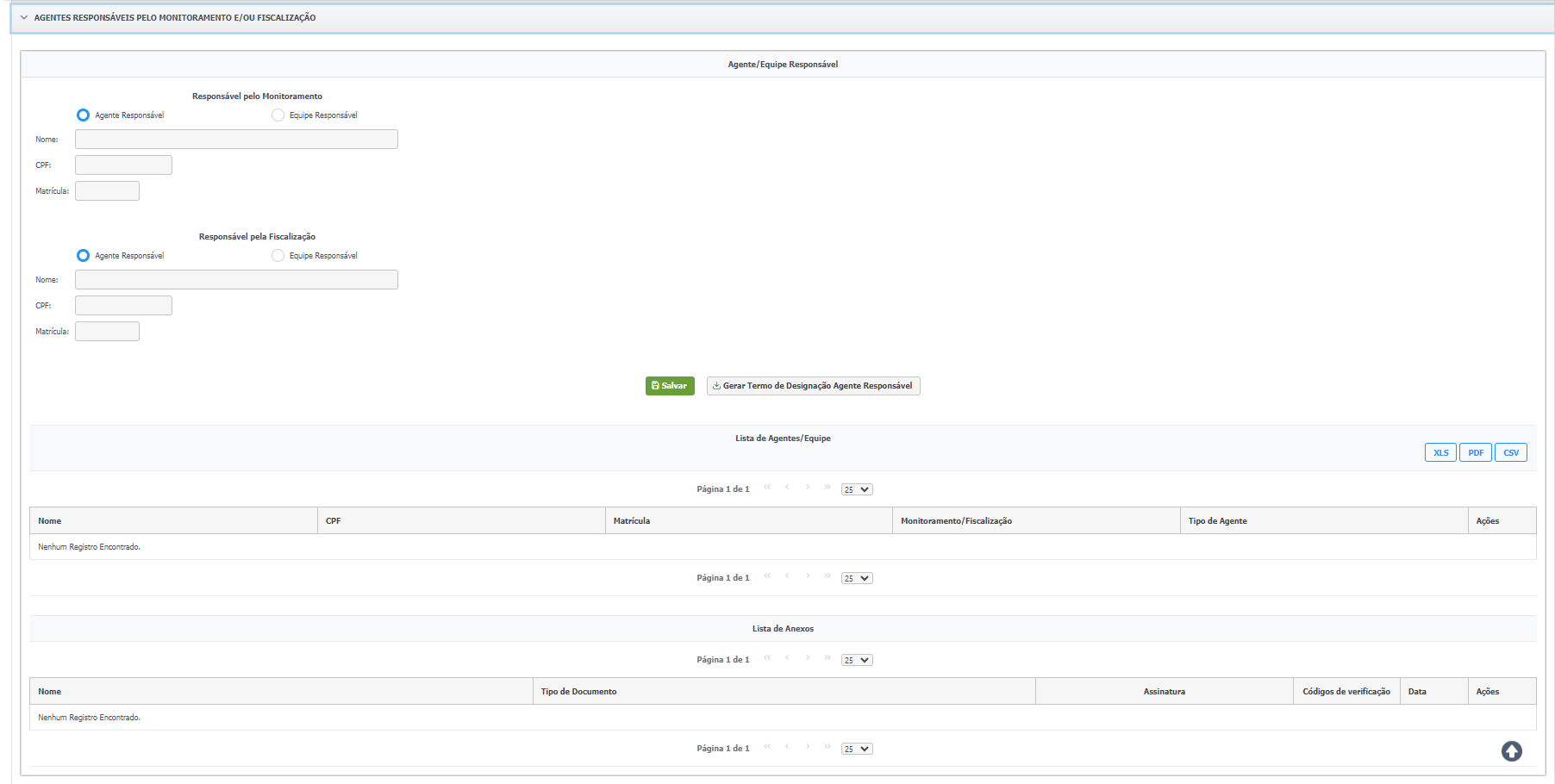
Task: Sort Anexos table by Tipo de Documento
Action: click(578, 692)
